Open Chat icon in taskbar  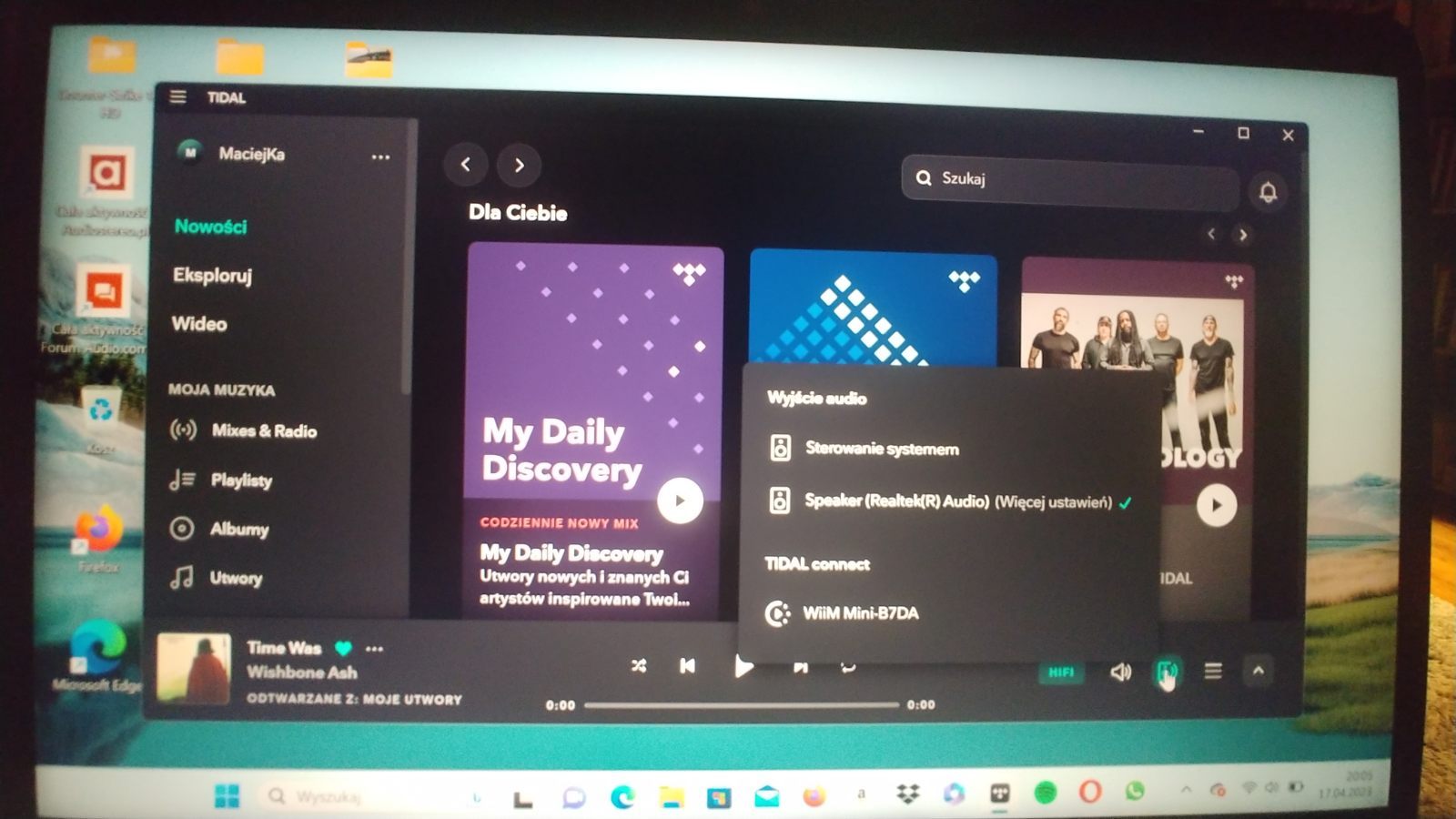573,798
